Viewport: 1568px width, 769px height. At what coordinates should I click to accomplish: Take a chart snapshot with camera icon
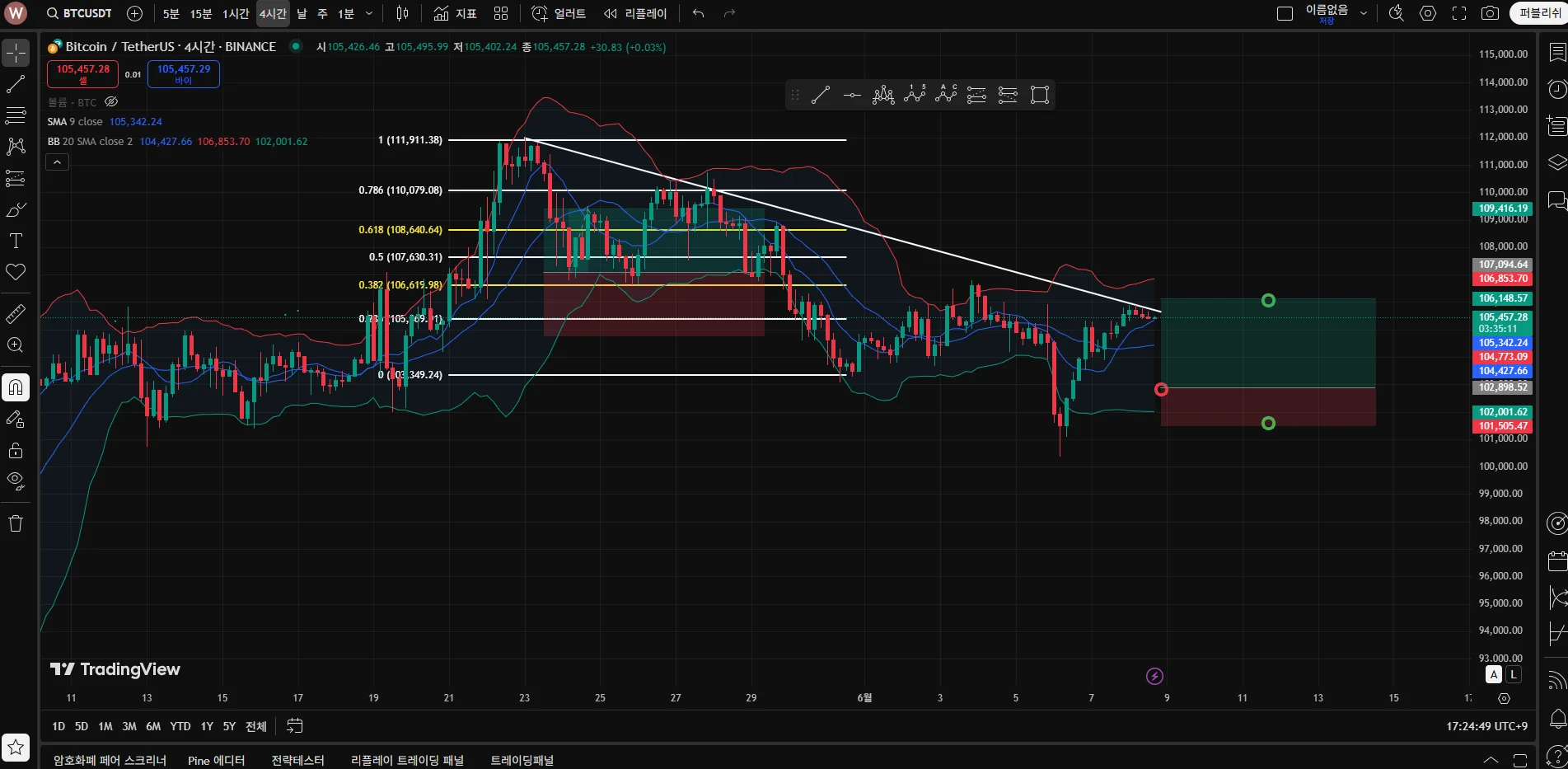pos(1490,14)
